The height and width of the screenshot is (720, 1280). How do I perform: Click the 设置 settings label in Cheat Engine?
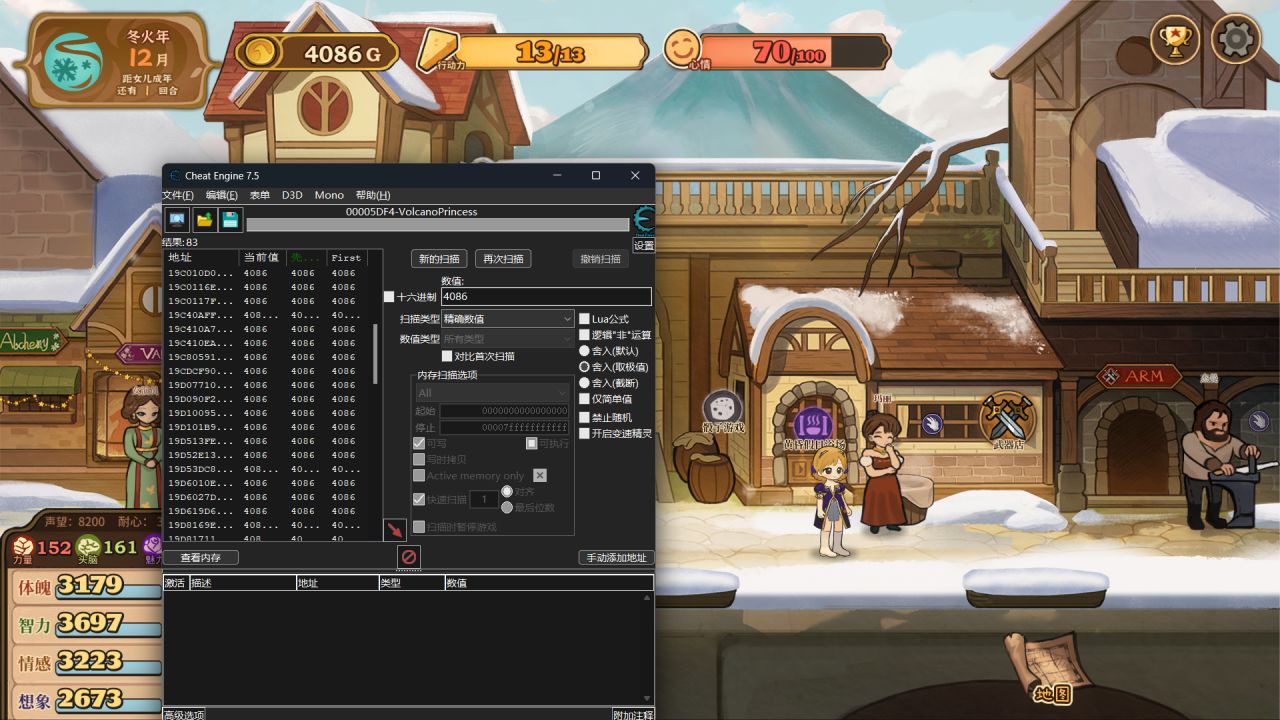(644, 245)
